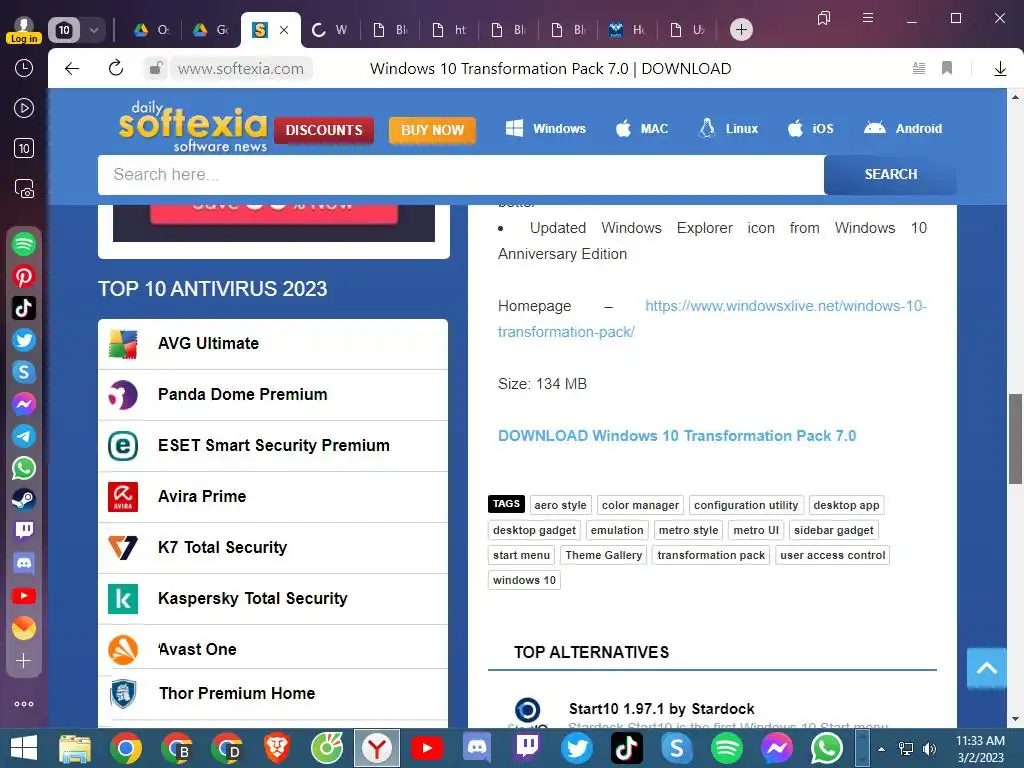Open Windows Start menu
1024x768 pixels.
click(x=24, y=748)
